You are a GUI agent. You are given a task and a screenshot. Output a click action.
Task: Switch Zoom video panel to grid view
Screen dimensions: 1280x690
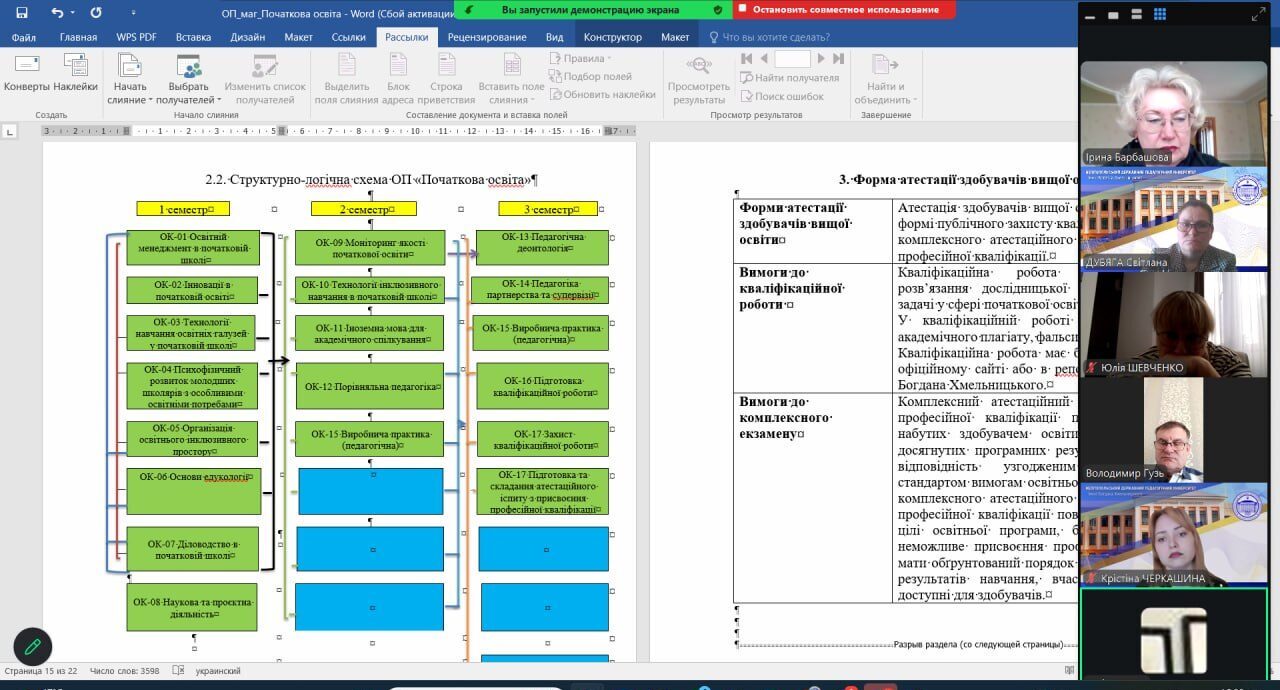point(1160,15)
